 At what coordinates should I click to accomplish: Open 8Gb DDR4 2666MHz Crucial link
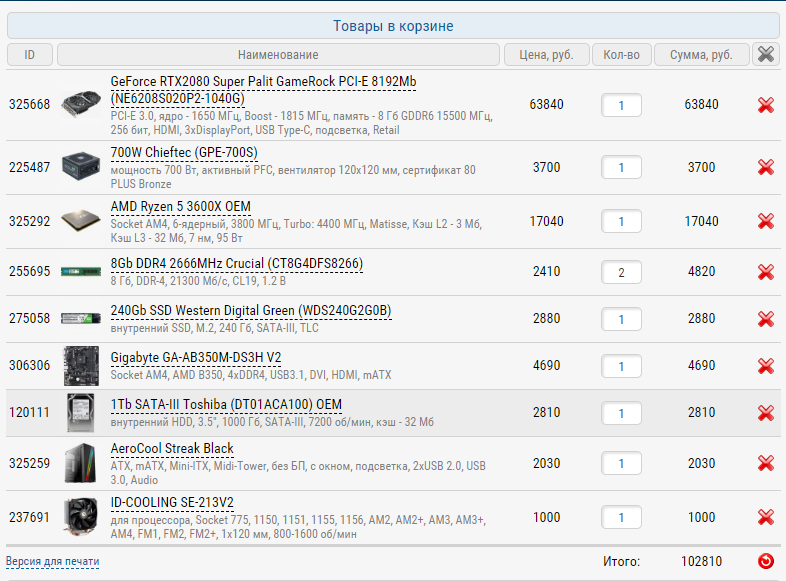[237, 264]
